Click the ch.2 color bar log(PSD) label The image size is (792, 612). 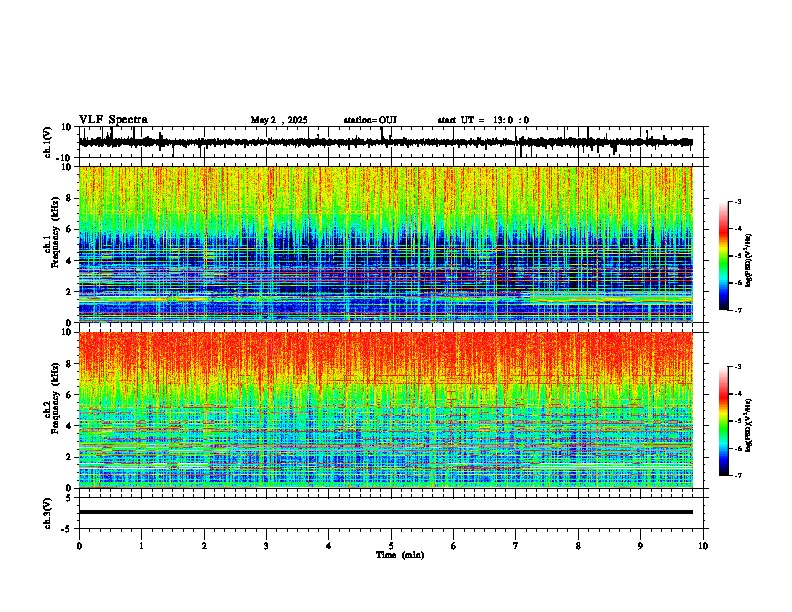point(749,425)
